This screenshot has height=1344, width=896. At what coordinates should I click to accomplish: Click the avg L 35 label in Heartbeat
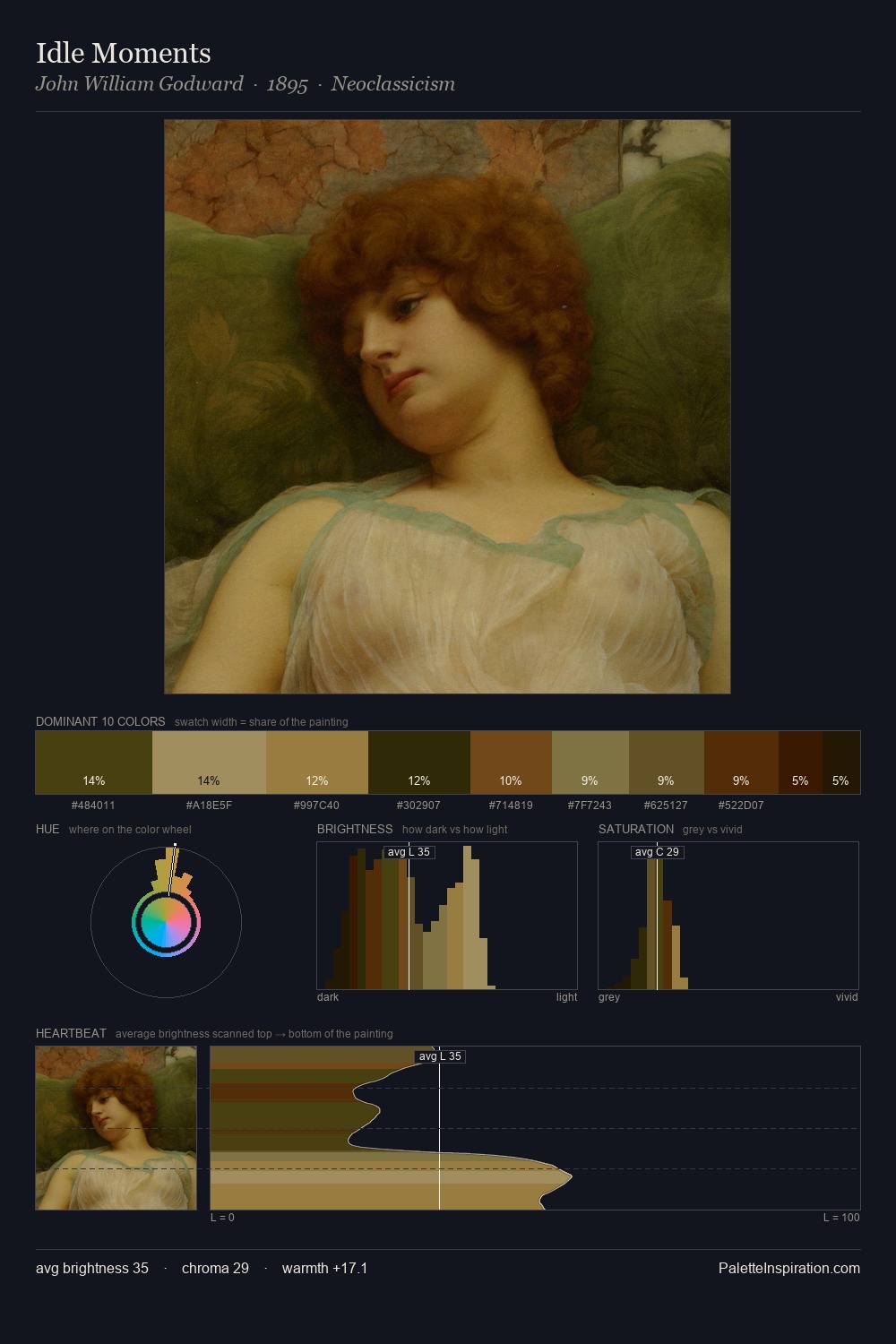click(x=439, y=1056)
